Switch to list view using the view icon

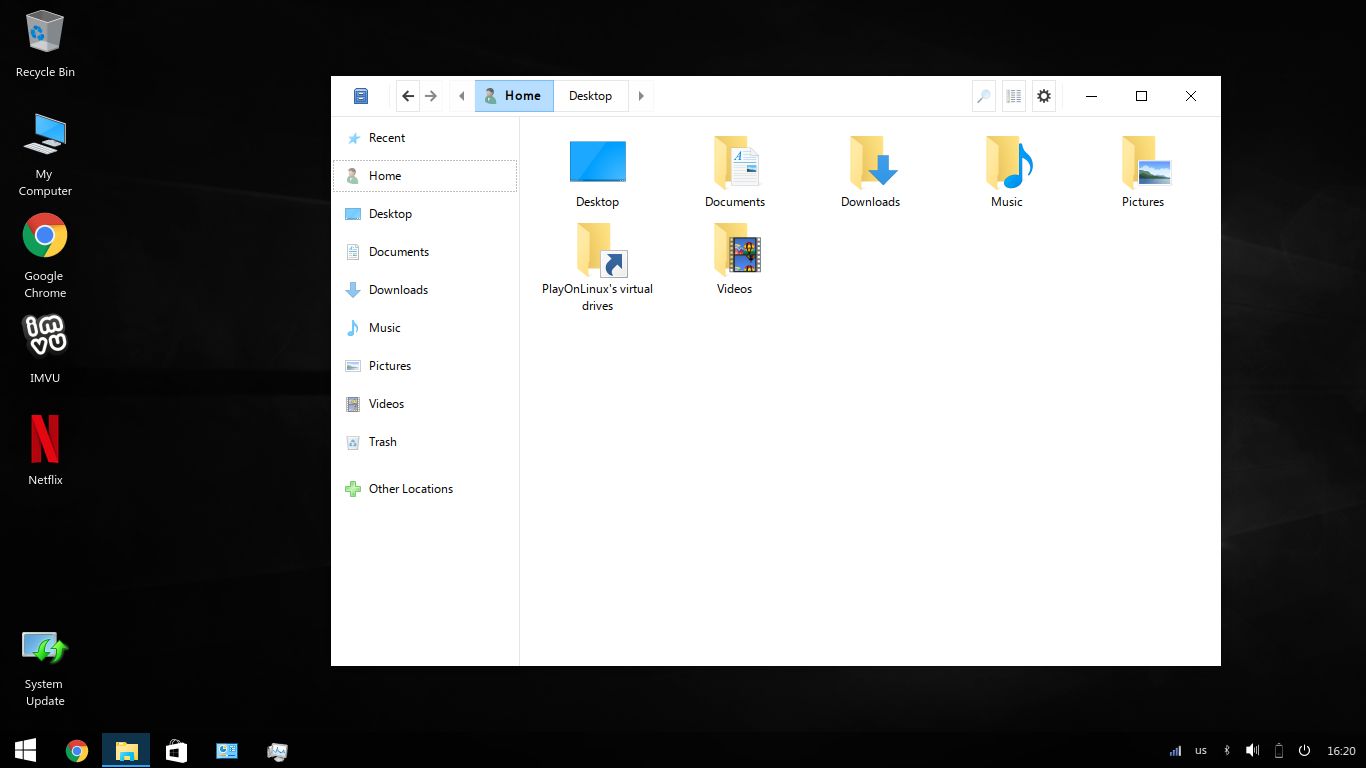coord(1013,96)
